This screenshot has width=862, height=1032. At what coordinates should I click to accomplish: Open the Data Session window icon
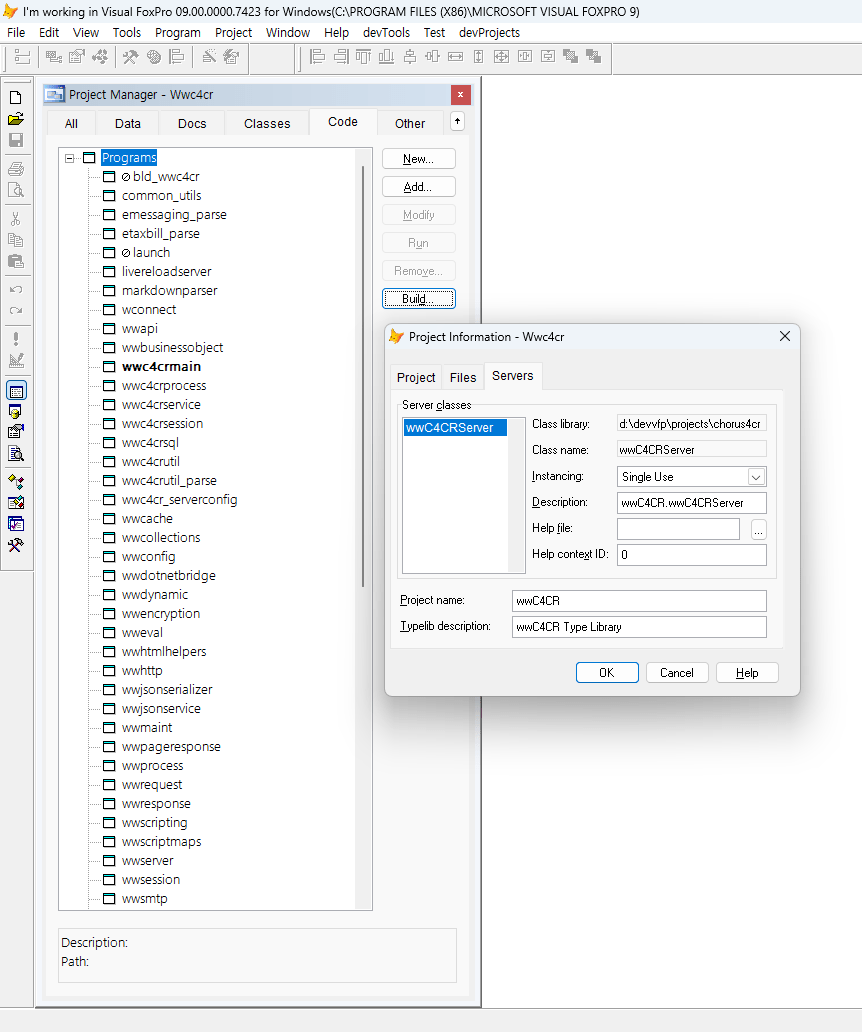click(16, 411)
